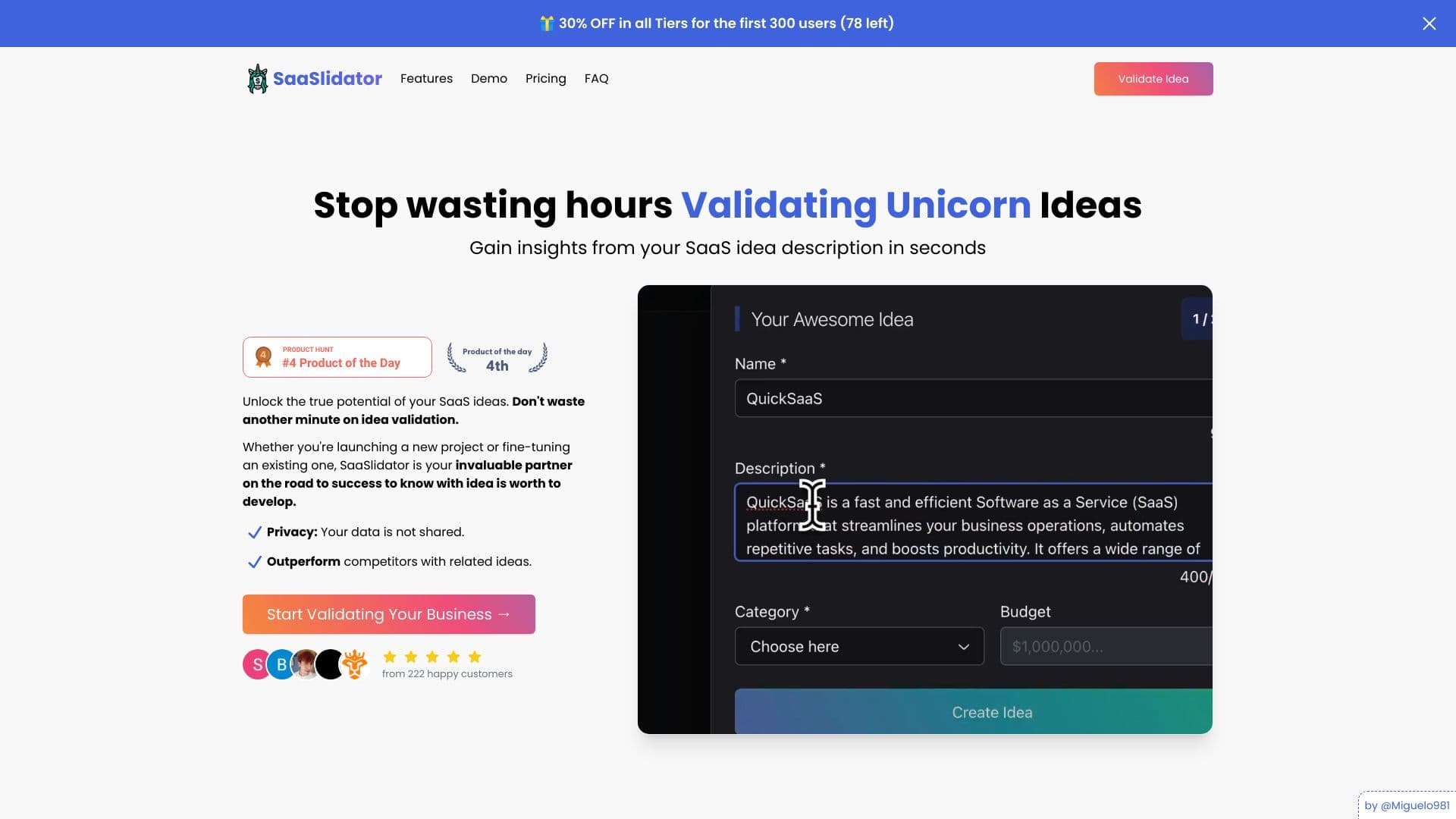Screen dimensions: 1456x819
Task: Click the pink 'S' customer avatar
Action: (256, 664)
